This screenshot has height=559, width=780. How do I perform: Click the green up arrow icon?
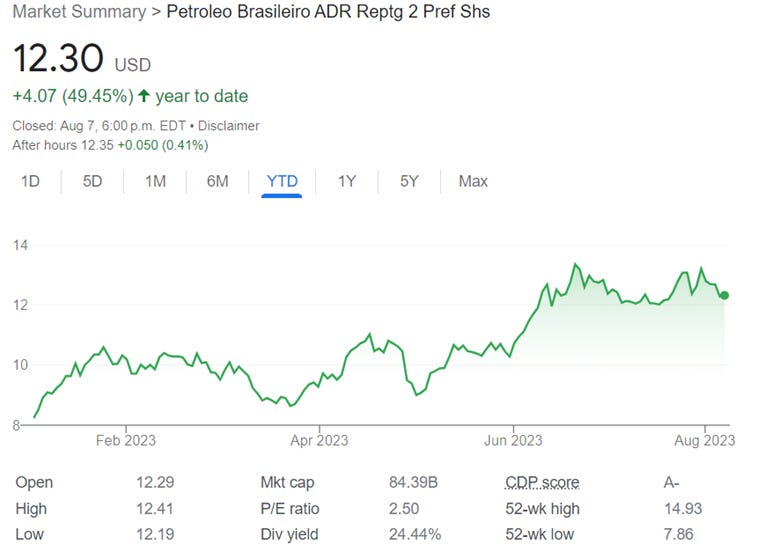pyautogui.click(x=144, y=95)
